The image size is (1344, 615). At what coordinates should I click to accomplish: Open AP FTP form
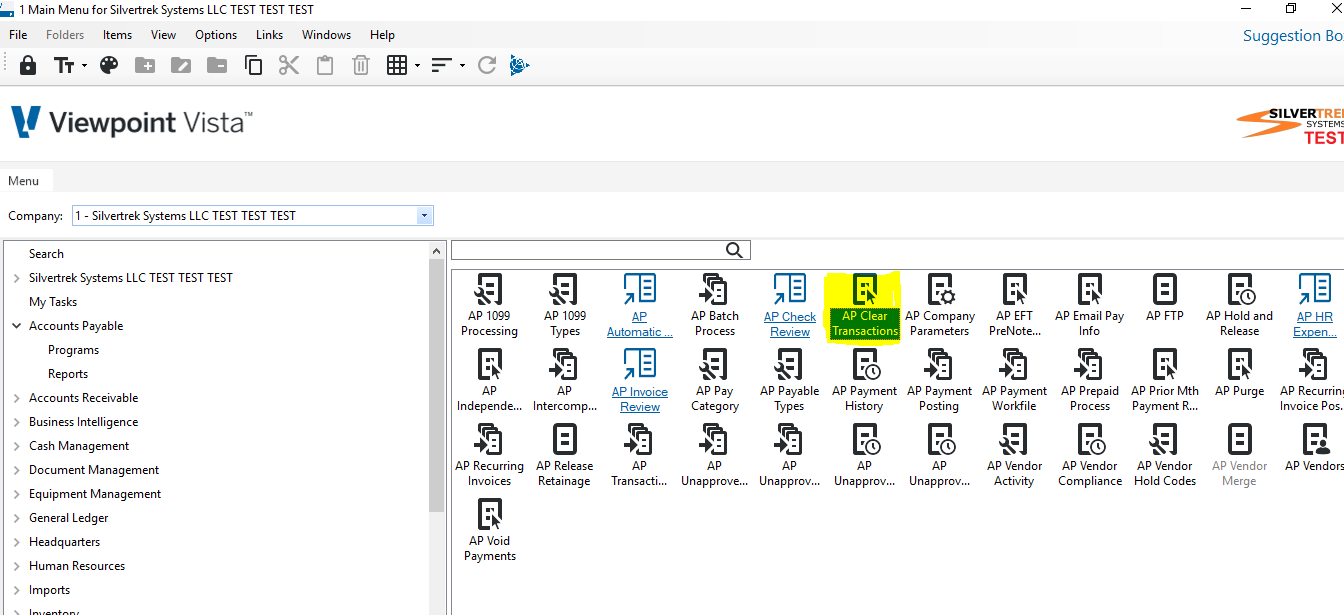pyautogui.click(x=1165, y=298)
